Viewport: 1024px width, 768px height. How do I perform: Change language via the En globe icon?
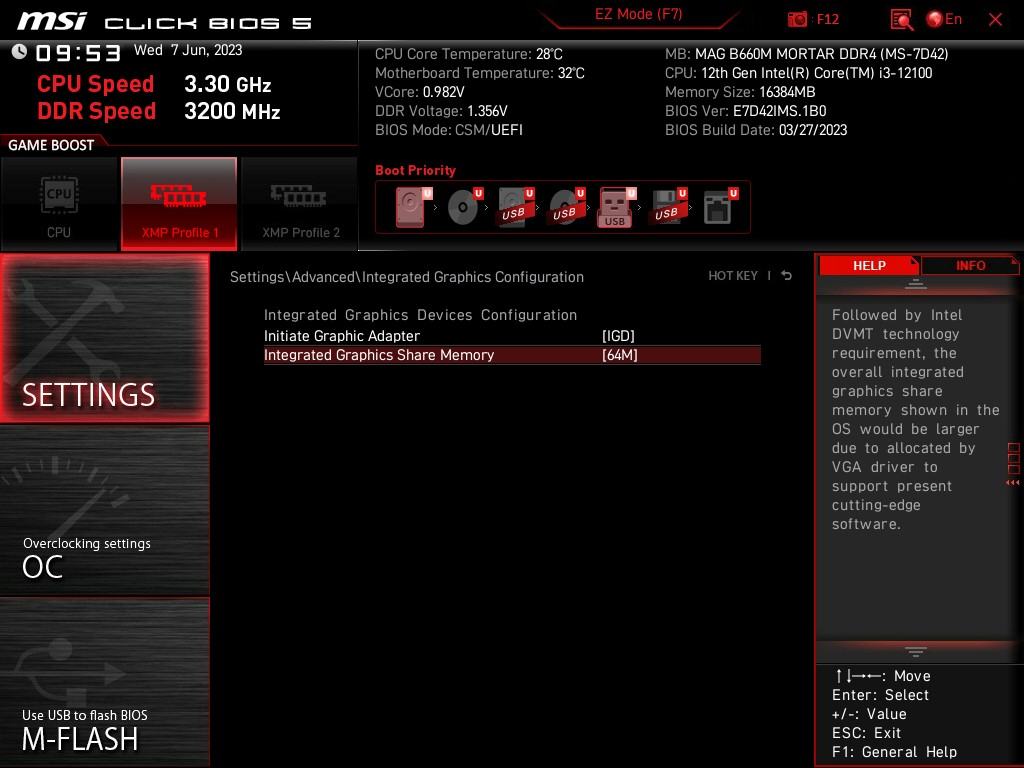[x=944, y=19]
